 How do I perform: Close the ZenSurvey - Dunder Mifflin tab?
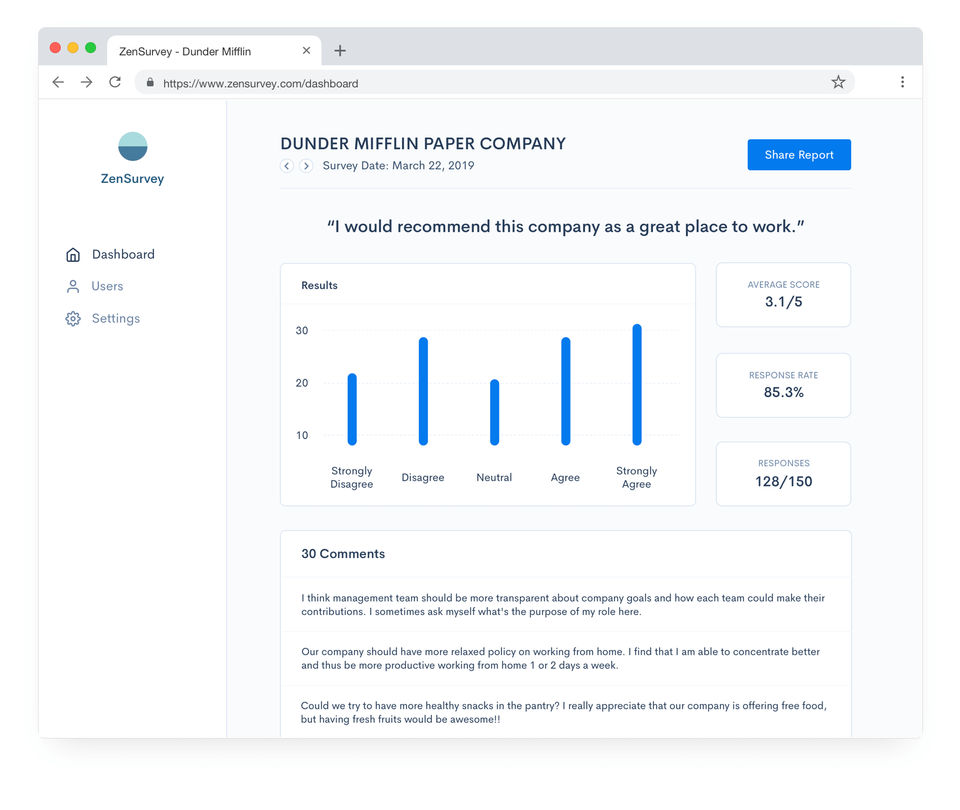click(x=306, y=51)
